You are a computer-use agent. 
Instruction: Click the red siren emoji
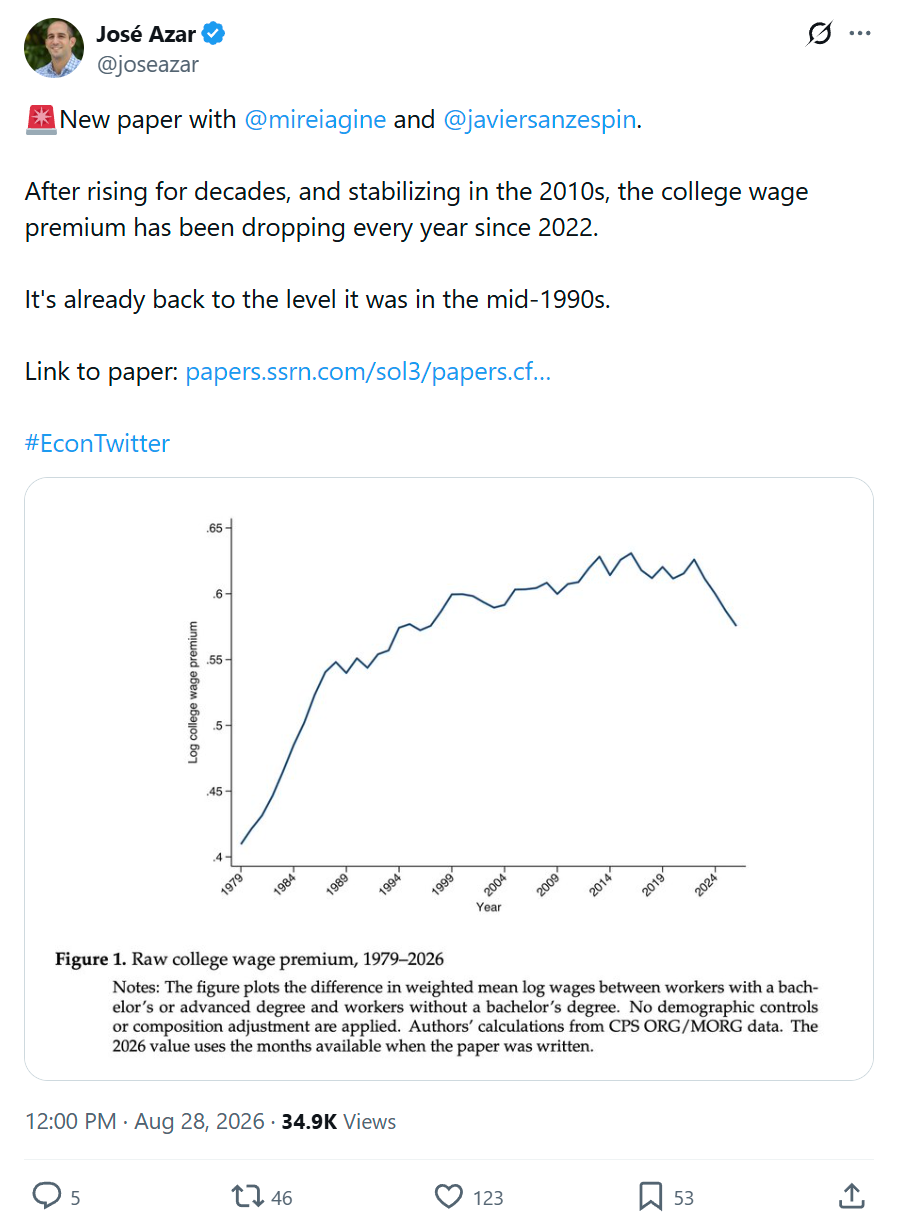pyautogui.click(x=41, y=120)
